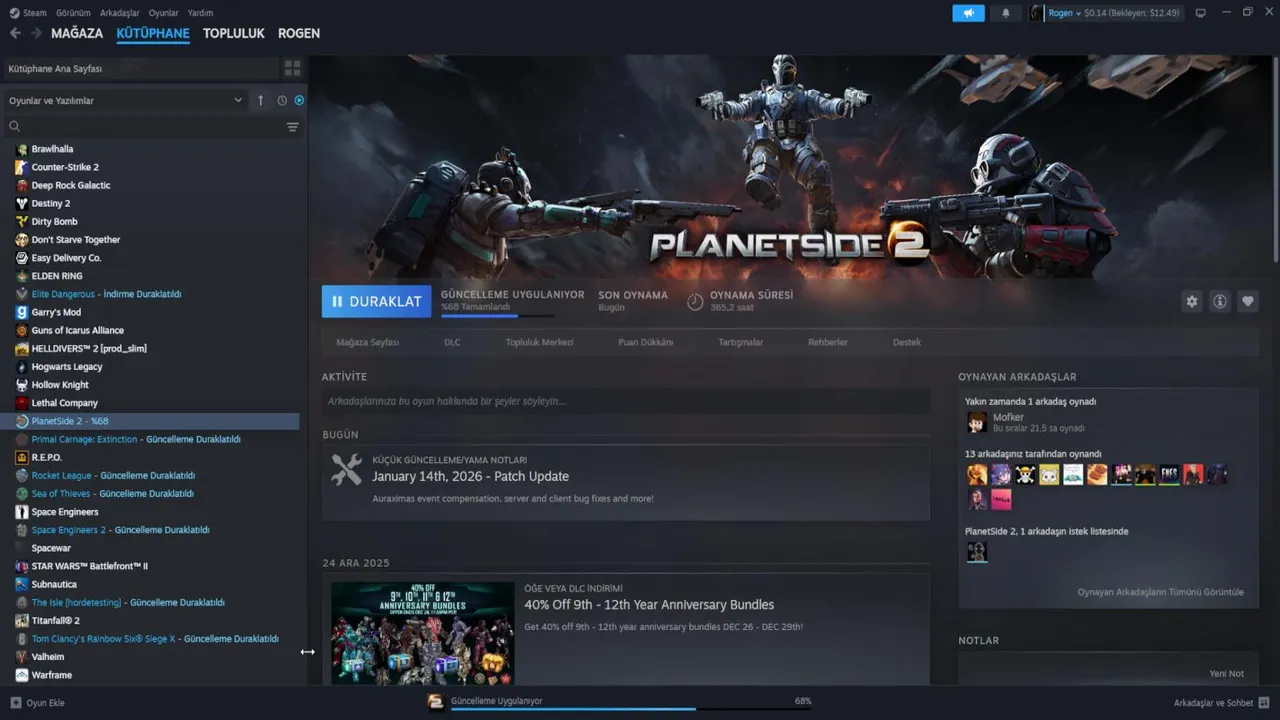
Task: Open the Anniversary Bundles news thumbnail
Action: coord(423,633)
